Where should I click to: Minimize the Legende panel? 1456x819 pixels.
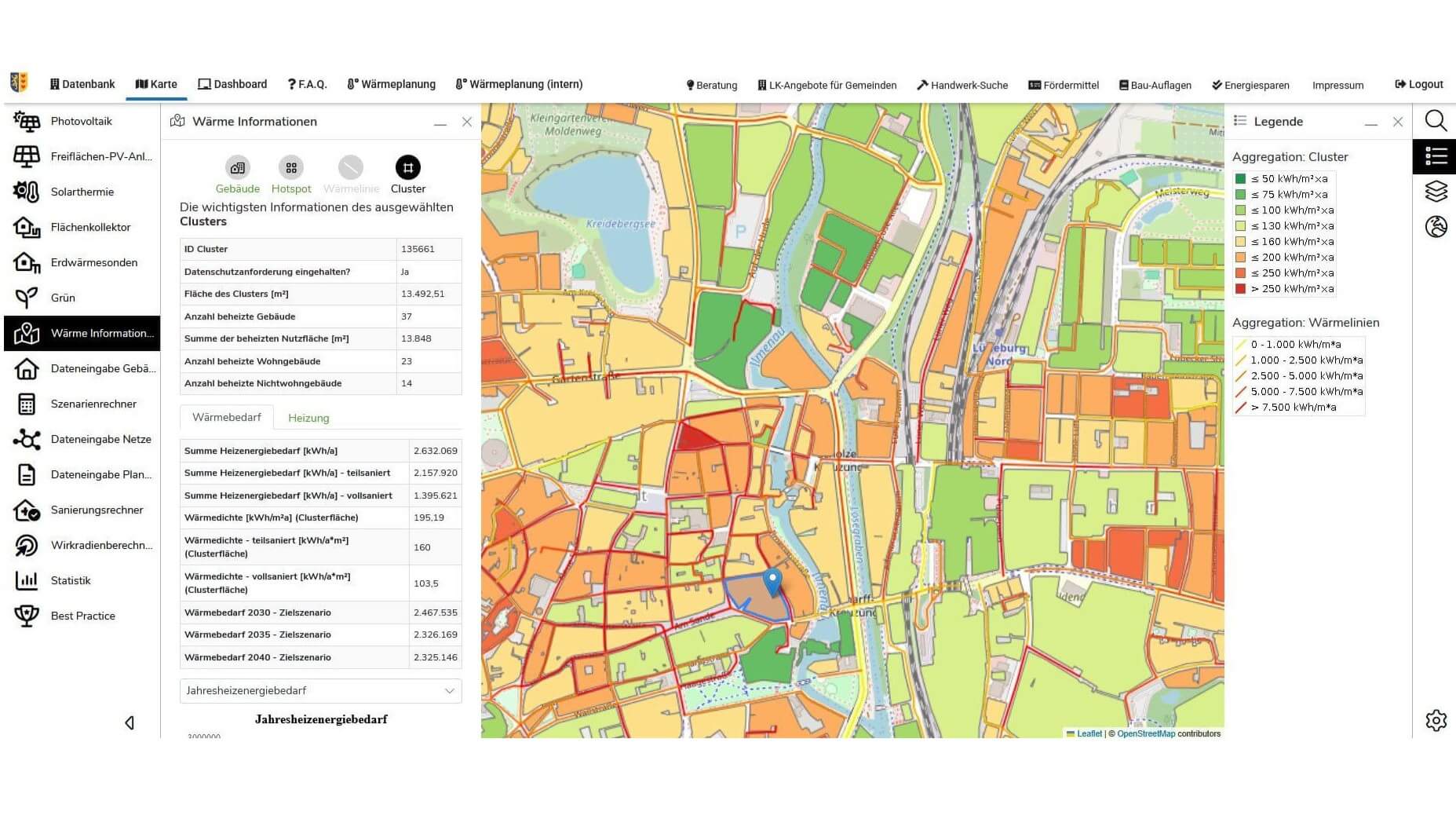(x=1370, y=122)
